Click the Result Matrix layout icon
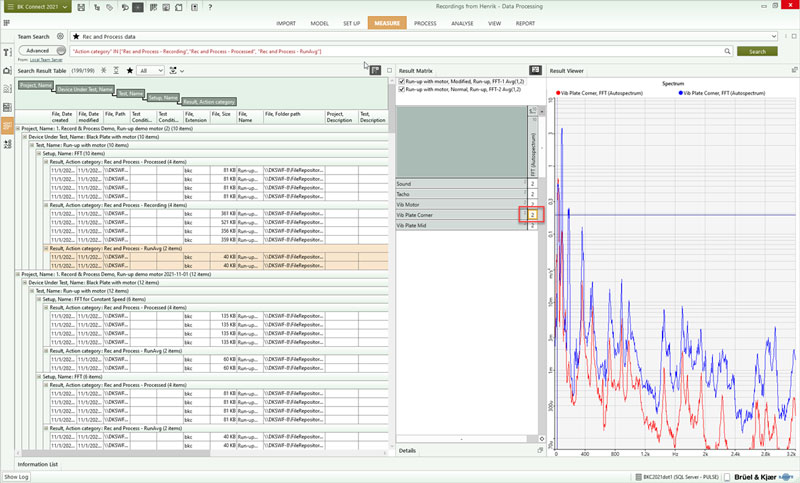 (535, 71)
